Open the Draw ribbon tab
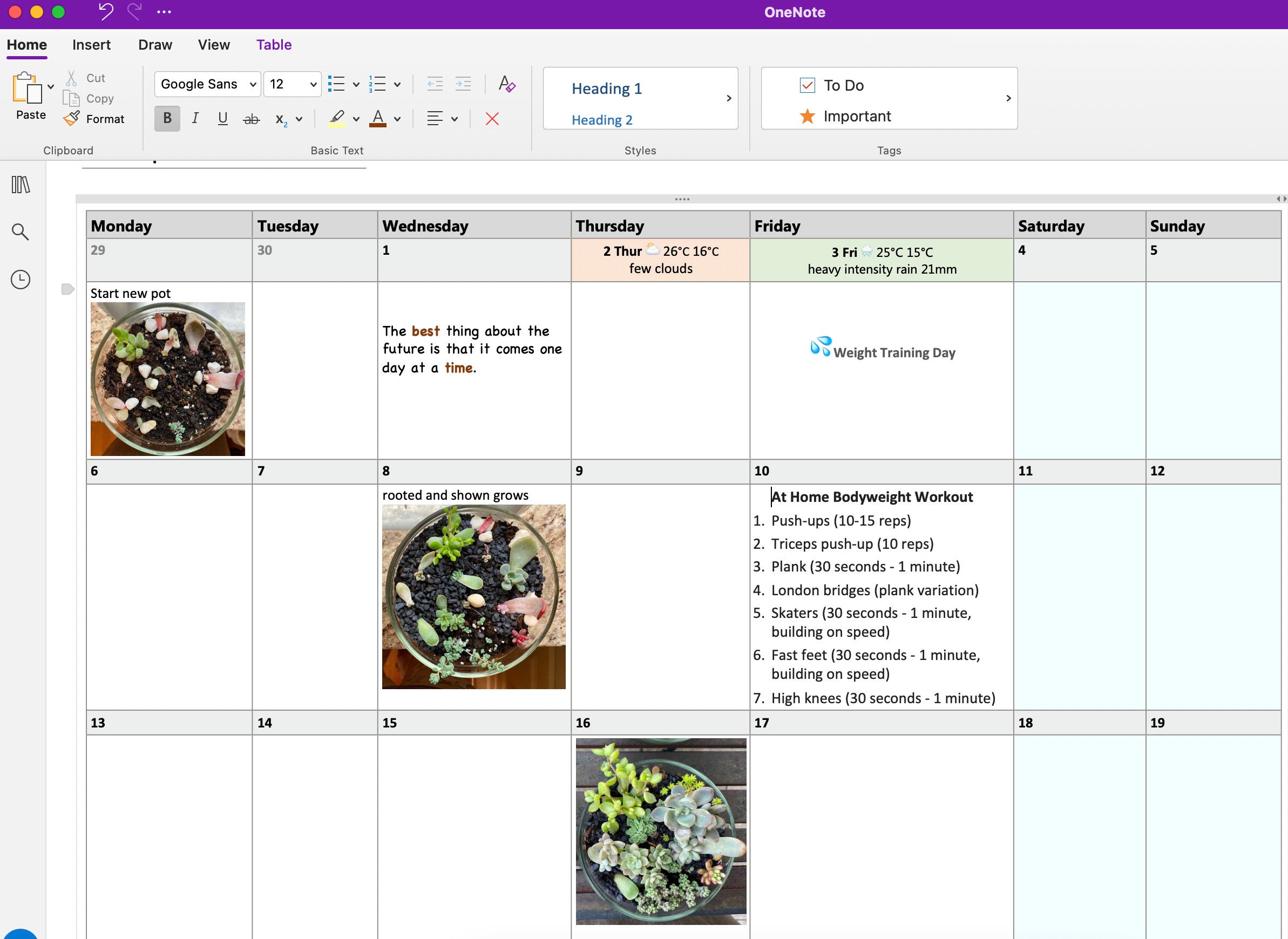The height and width of the screenshot is (939, 1288). tap(154, 44)
